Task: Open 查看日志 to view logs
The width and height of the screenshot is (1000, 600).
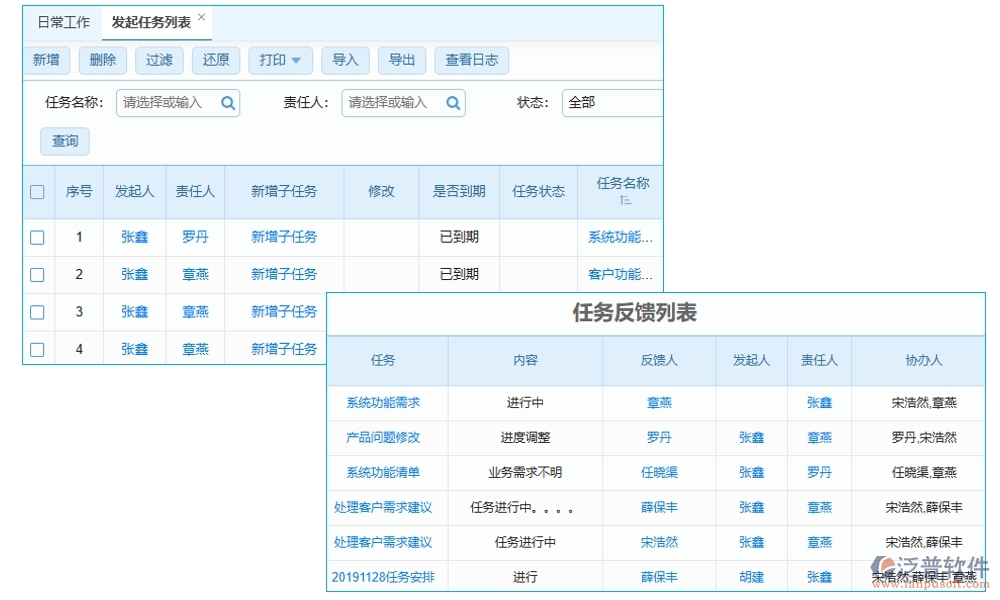Action: (471, 60)
